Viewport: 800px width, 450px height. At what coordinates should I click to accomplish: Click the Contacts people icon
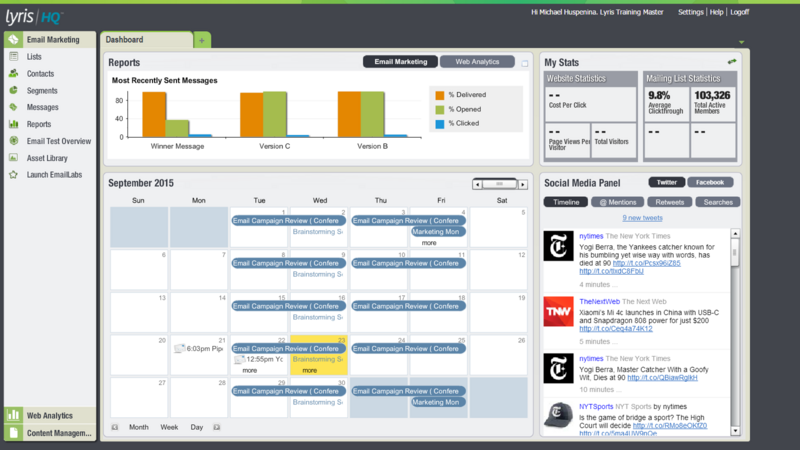[13, 74]
